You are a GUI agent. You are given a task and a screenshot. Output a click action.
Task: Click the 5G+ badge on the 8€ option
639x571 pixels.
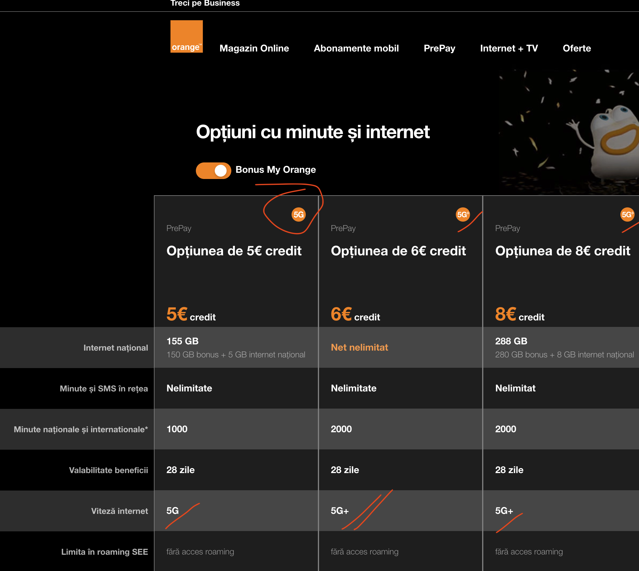(x=627, y=214)
